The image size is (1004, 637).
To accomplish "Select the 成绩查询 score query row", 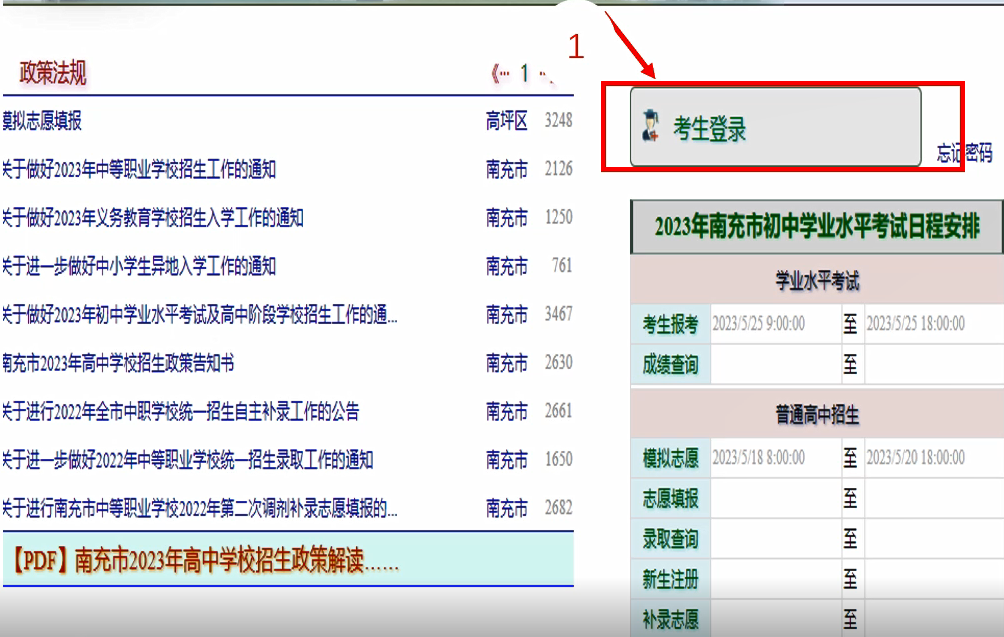I will [668, 362].
